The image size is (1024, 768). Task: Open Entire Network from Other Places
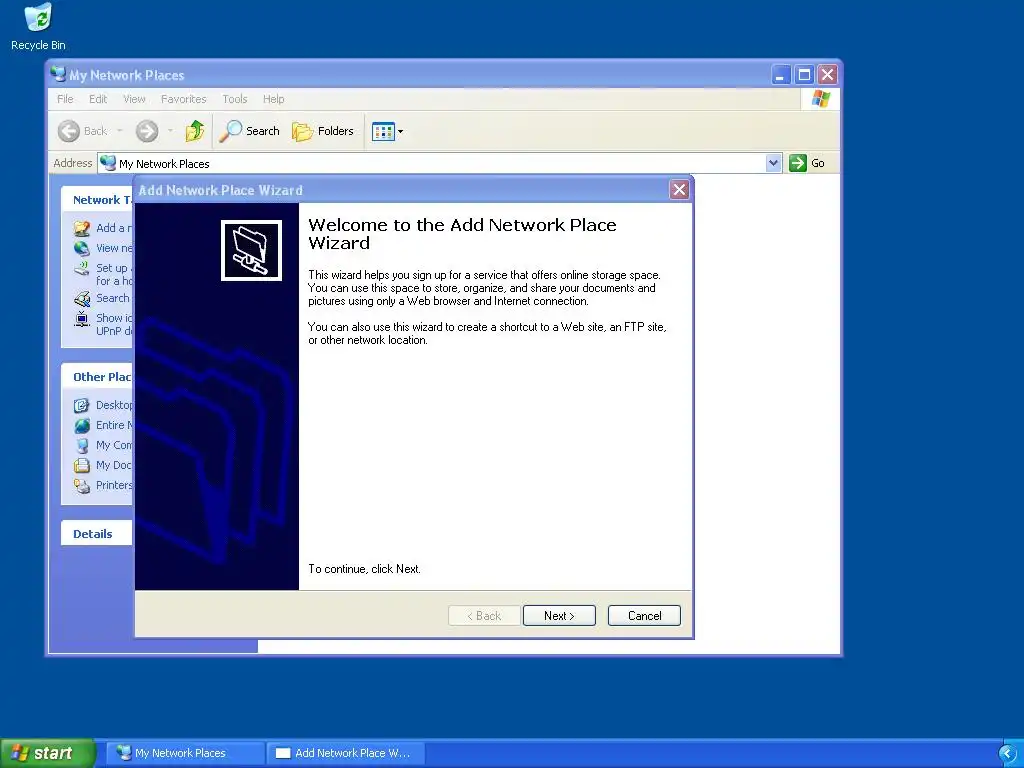(x=103, y=425)
